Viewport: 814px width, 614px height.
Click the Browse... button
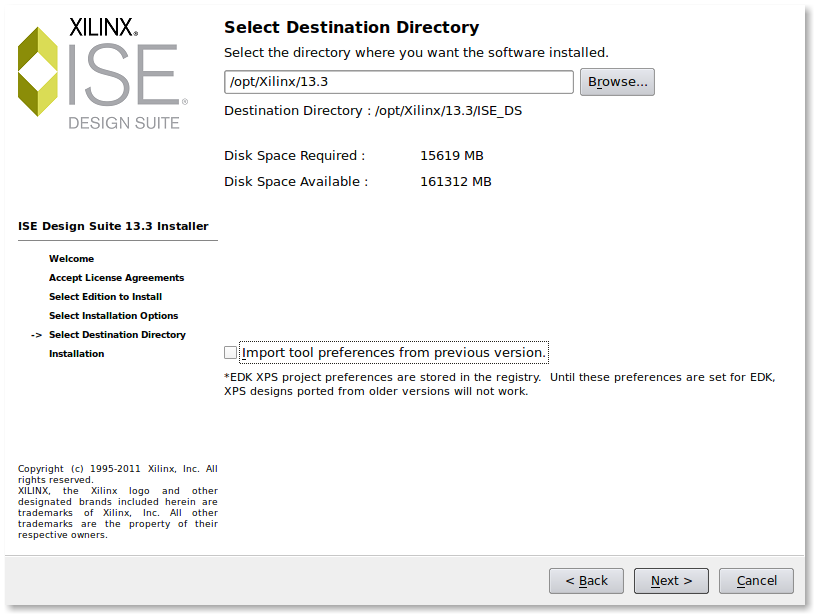click(617, 82)
